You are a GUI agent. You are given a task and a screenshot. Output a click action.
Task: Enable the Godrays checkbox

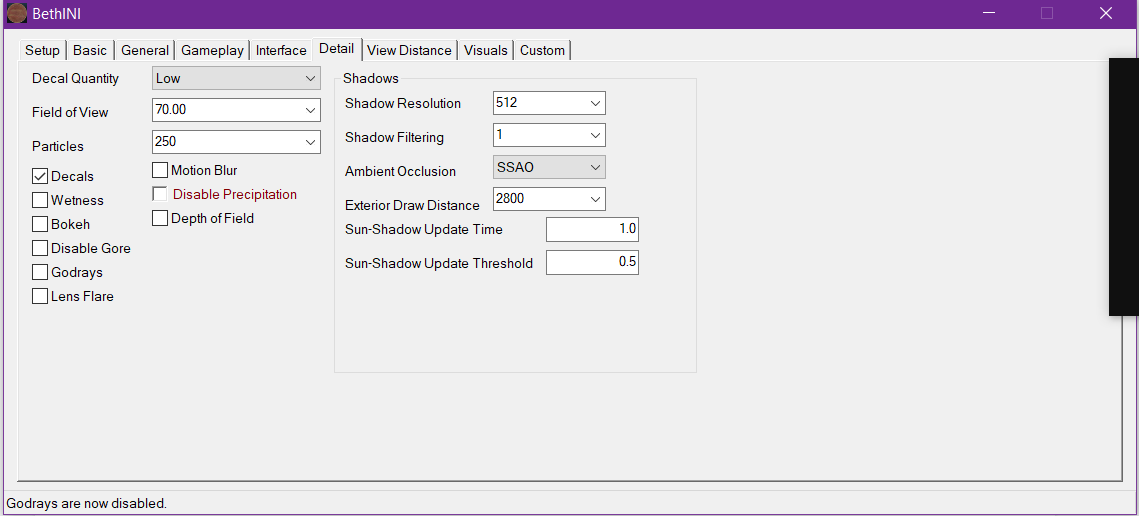[x=40, y=273]
